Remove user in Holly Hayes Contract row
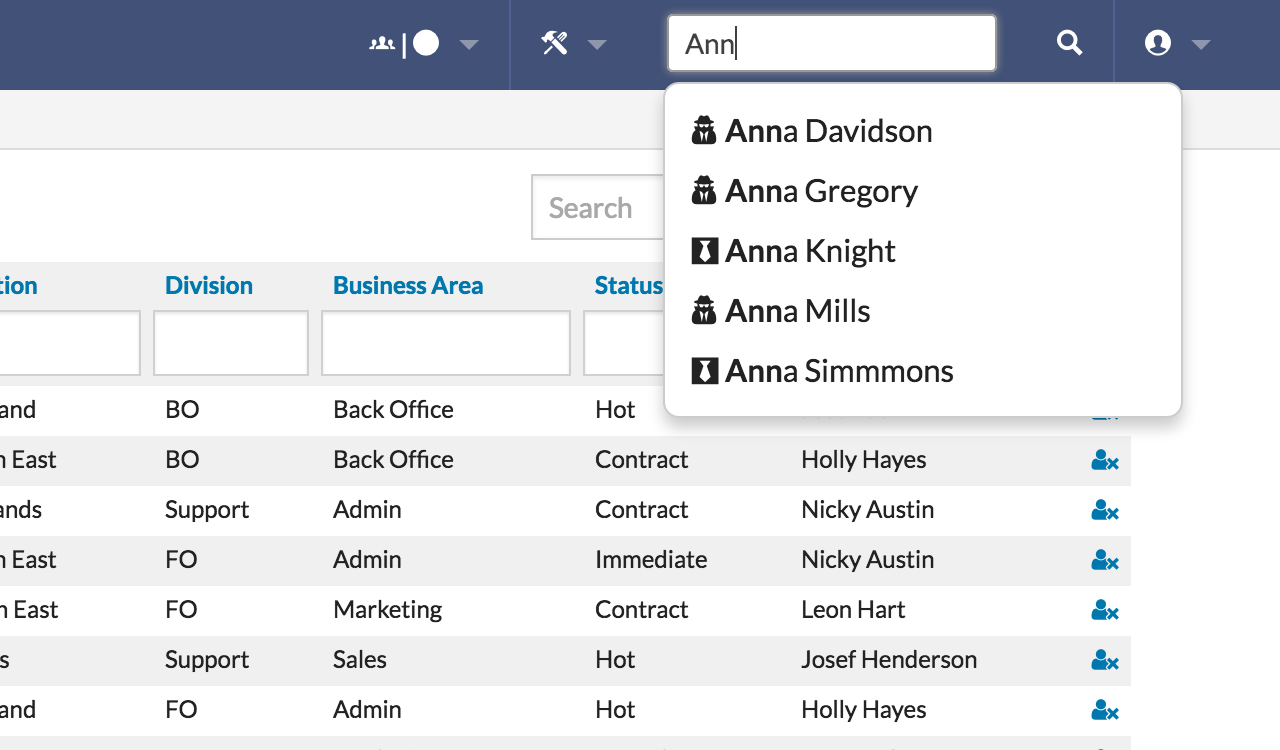Image resolution: width=1280 pixels, height=750 pixels. (1104, 460)
